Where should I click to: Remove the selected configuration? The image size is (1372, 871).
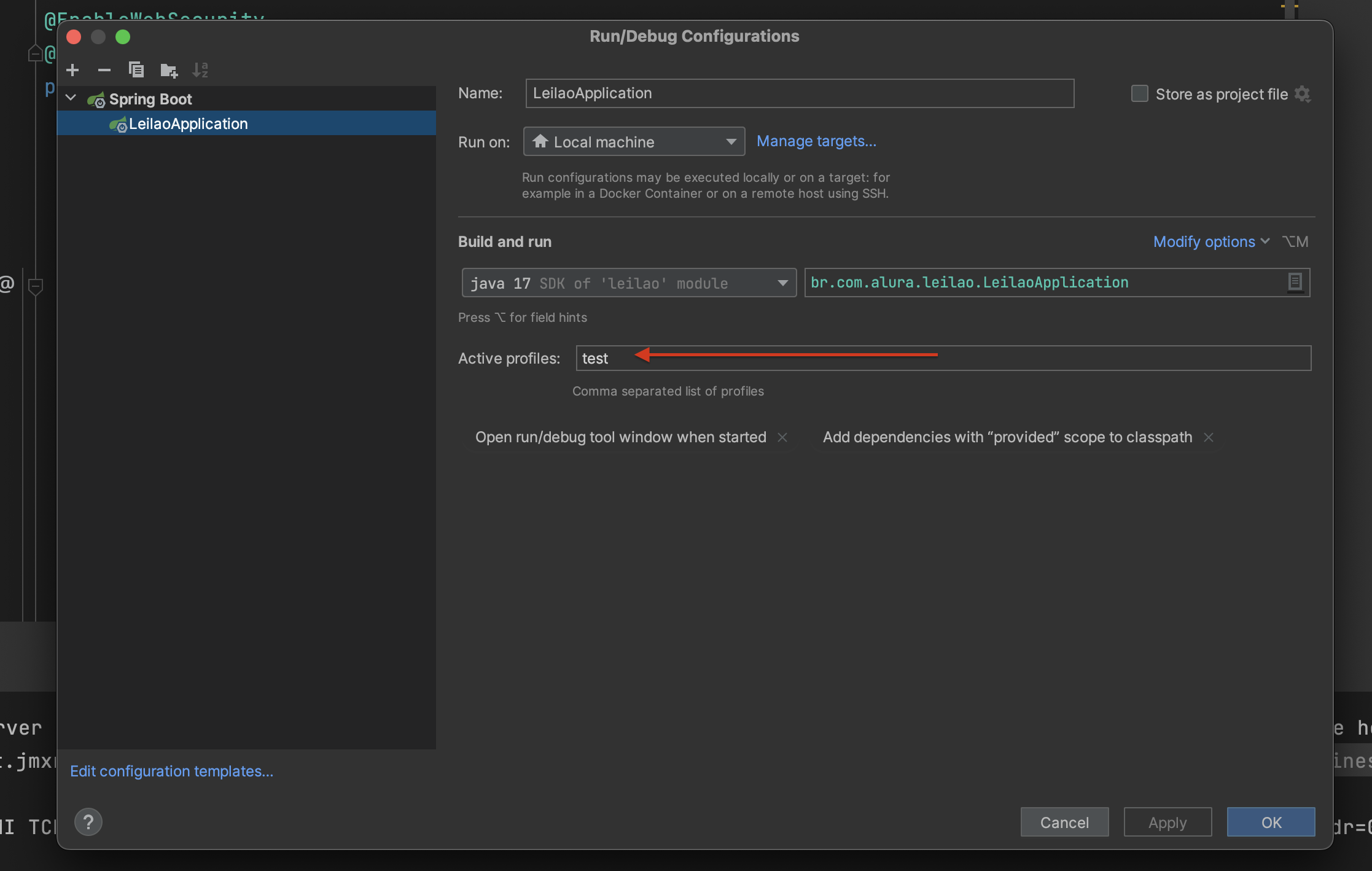point(104,70)
